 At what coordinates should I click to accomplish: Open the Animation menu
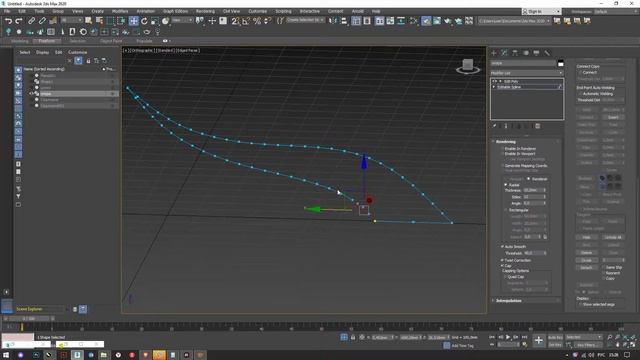click(x=145, y=11)
